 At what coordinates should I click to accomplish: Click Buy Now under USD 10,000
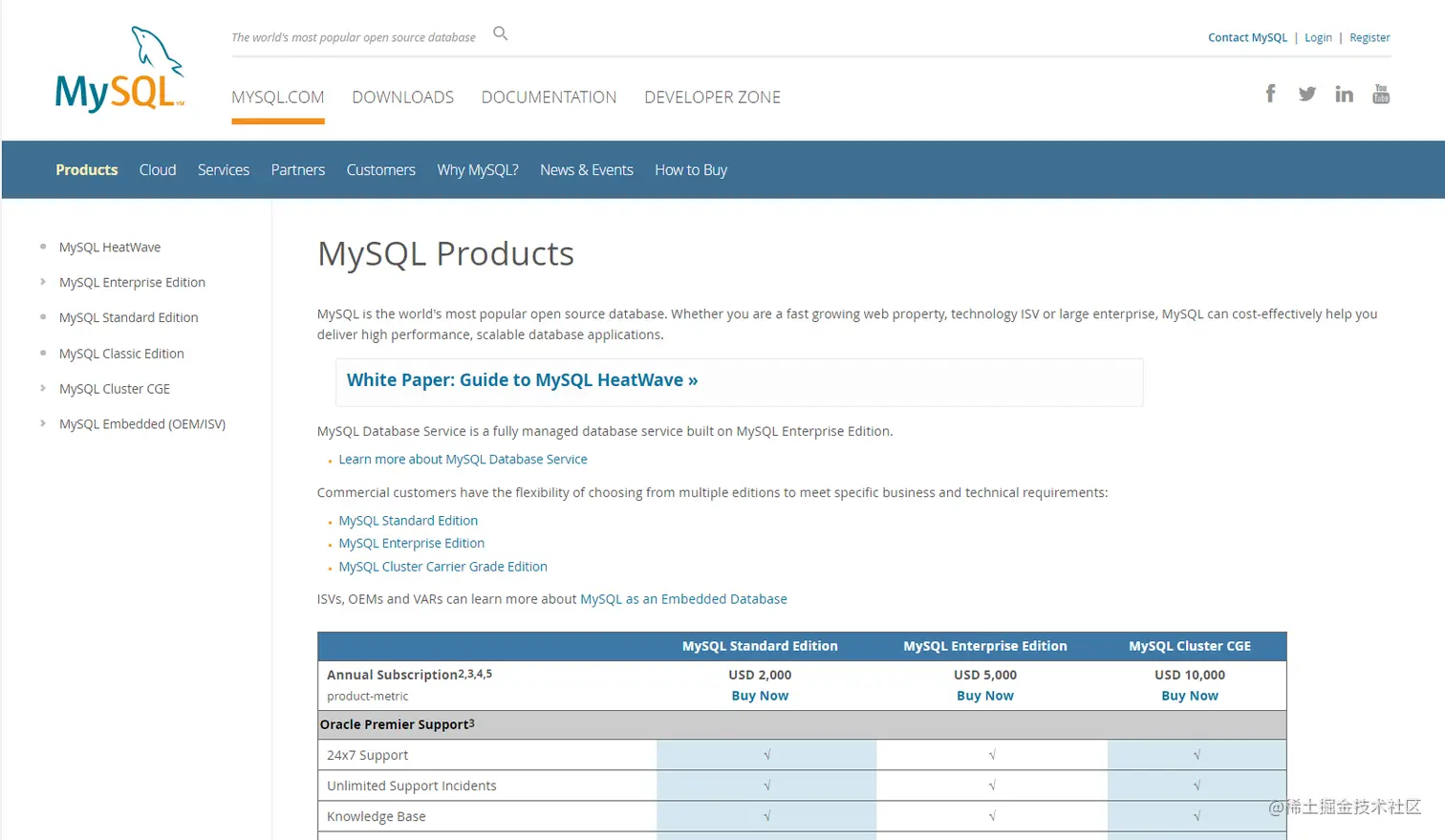(x=1190, y=696)
